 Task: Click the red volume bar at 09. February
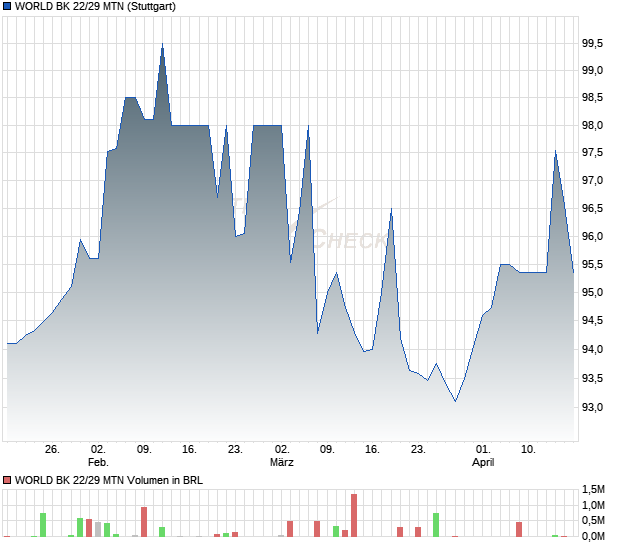[x=144, y=522]
